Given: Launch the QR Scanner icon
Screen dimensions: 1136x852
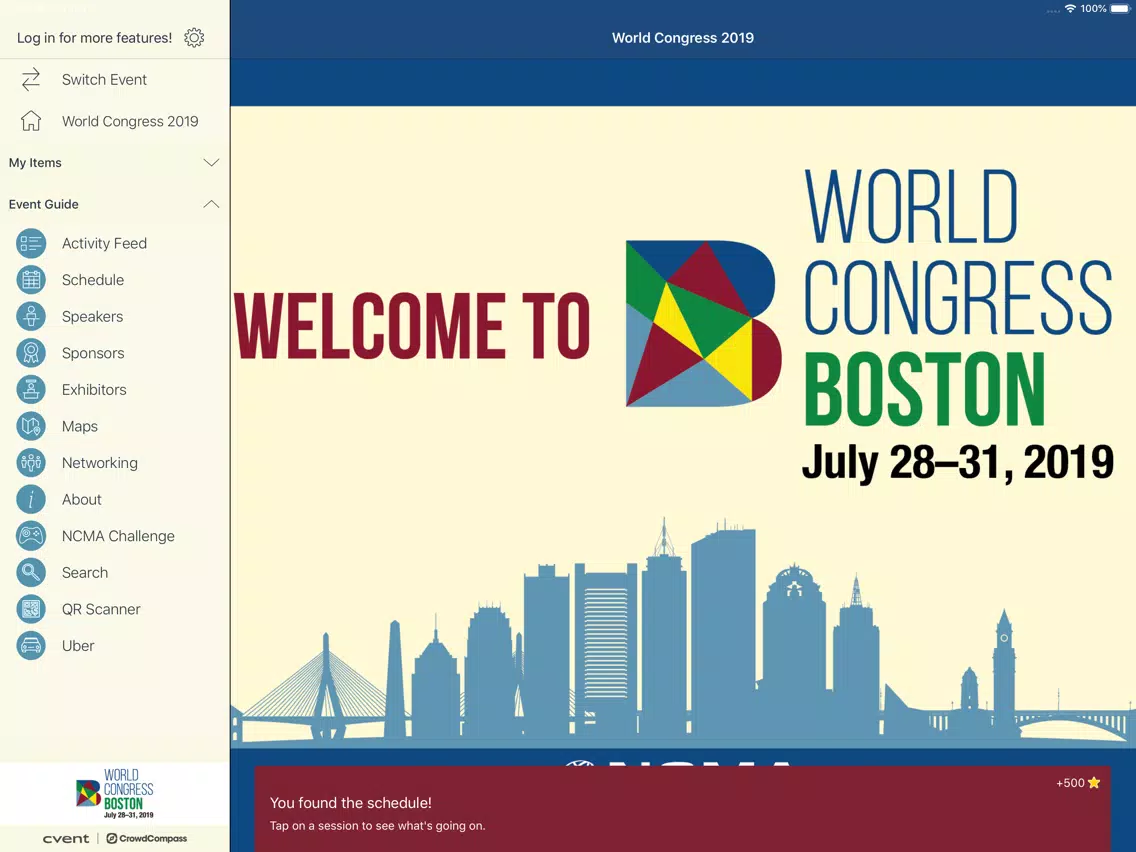Looking at the screenshot, I should point(31,609).
